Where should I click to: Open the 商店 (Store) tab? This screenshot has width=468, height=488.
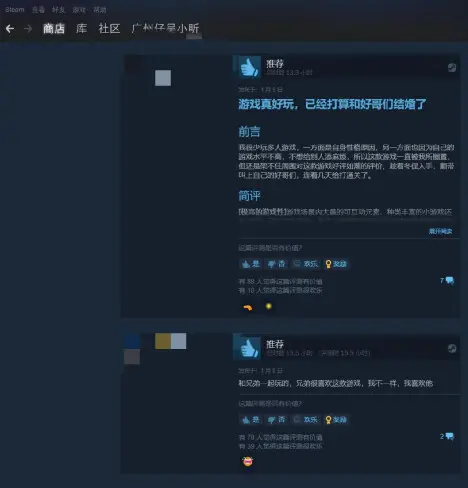tap(54, 29)
